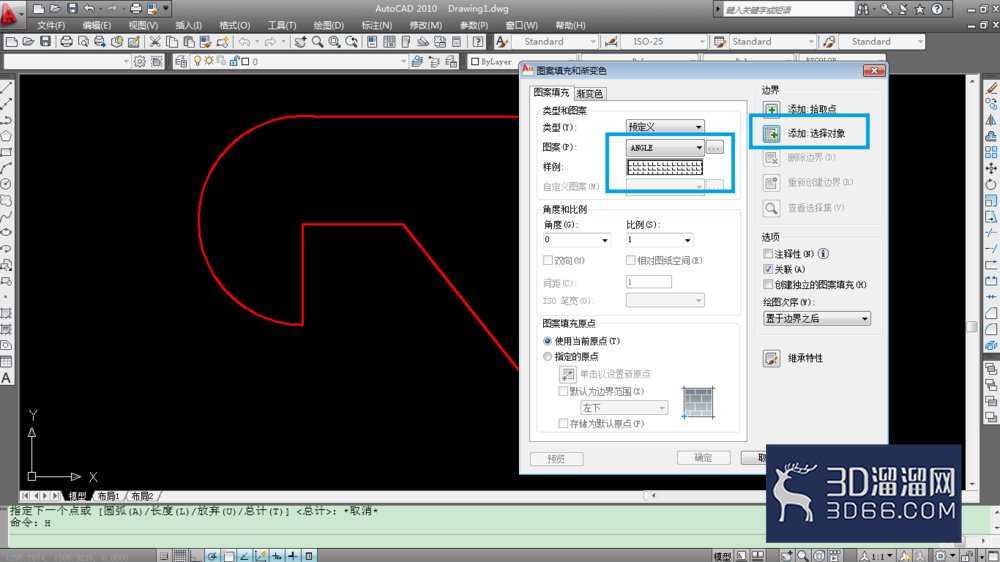Click the OK (确定) button in the hatch dialog
This screenshot has height=562, width=1000.
(703, 457)
